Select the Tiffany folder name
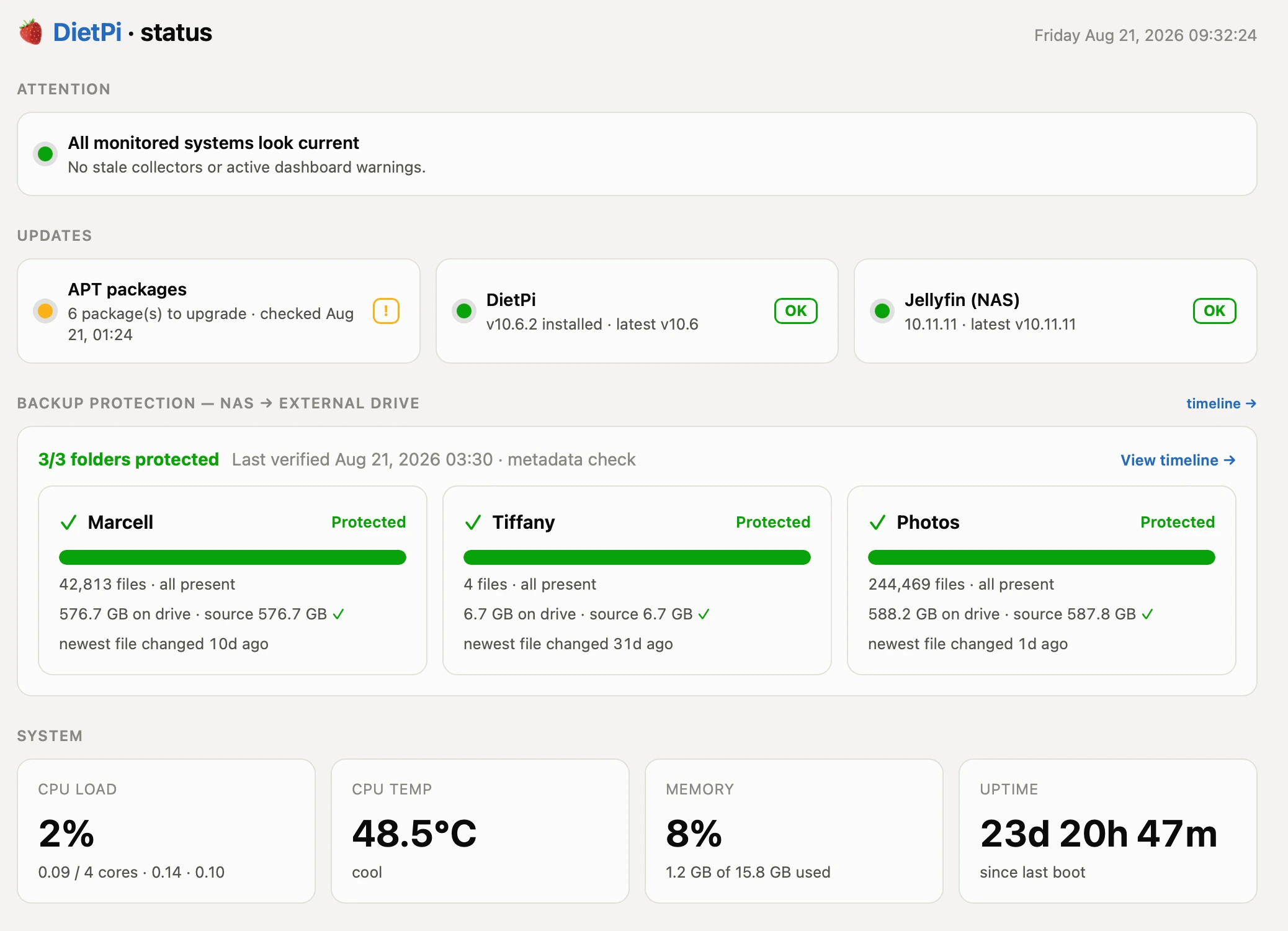This screenshot has width=1288, height=931. coord(524,523)
